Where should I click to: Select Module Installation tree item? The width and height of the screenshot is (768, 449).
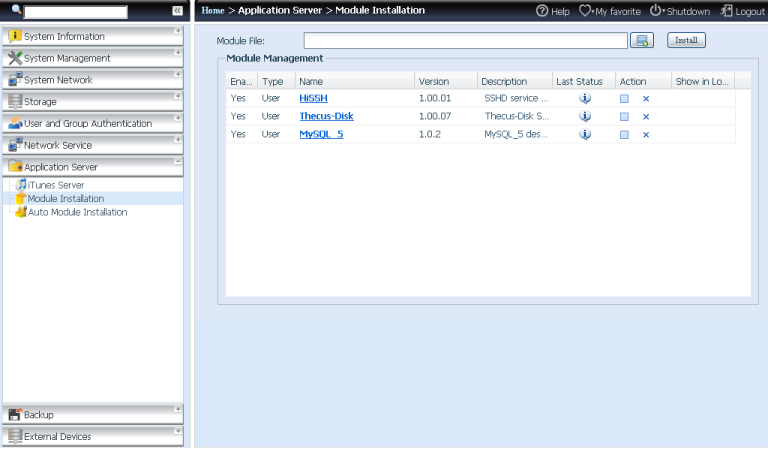(66, 198)
